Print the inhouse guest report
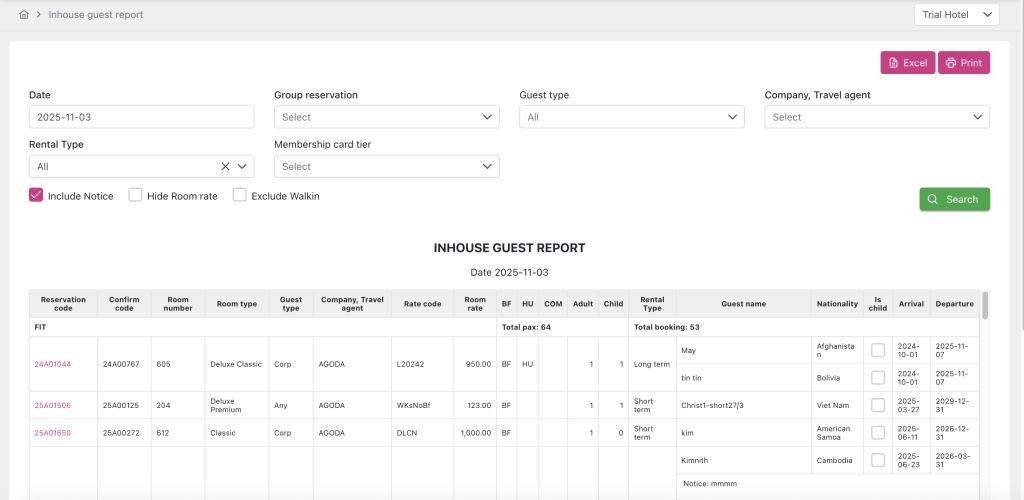The image size is (1024, 500). coord(963,63)
